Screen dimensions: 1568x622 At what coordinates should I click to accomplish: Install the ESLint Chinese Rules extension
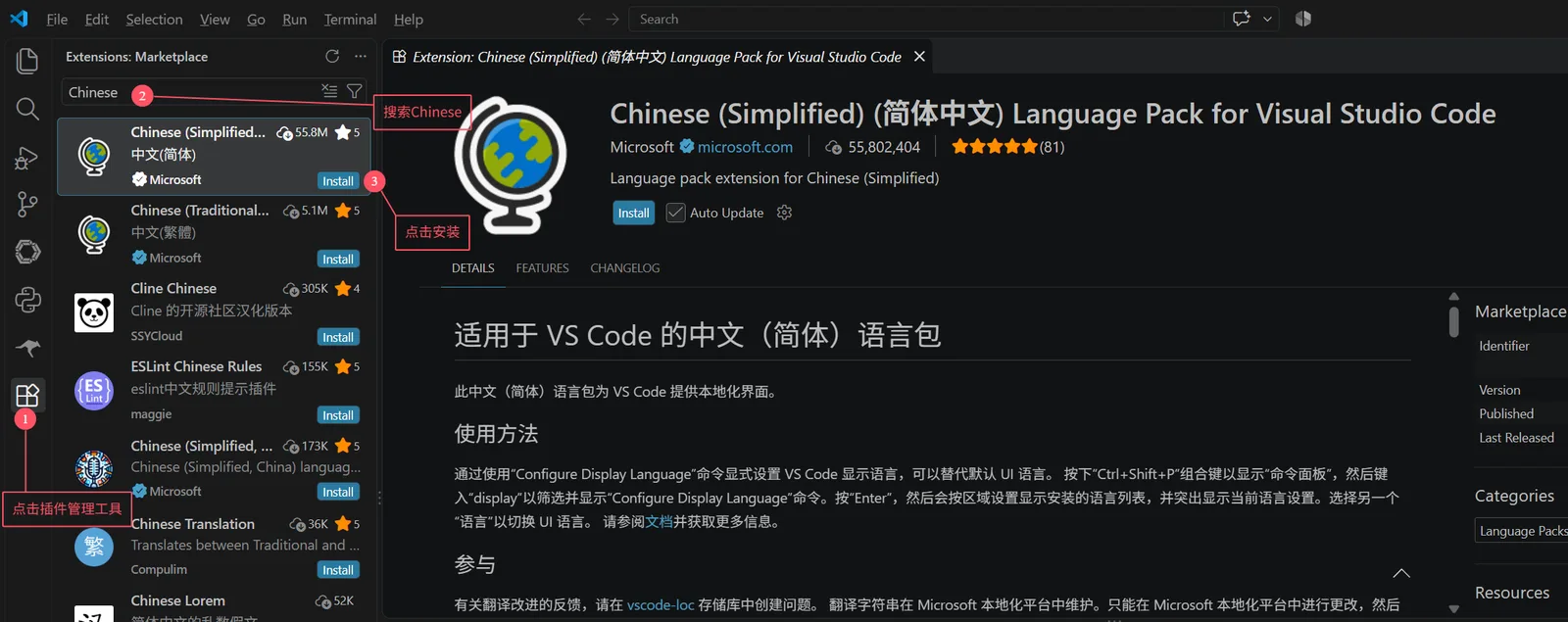tap(338, 416)
